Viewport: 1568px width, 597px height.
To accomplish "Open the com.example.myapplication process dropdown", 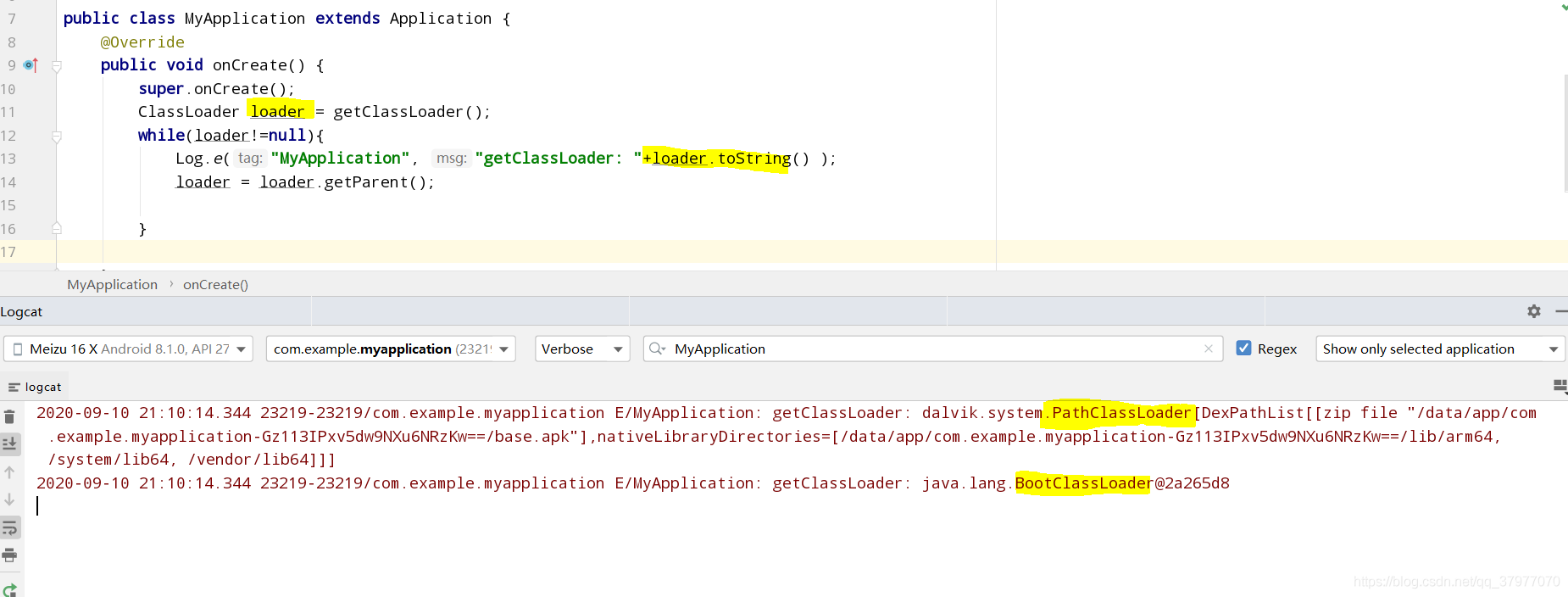I will tap(391, 349).
